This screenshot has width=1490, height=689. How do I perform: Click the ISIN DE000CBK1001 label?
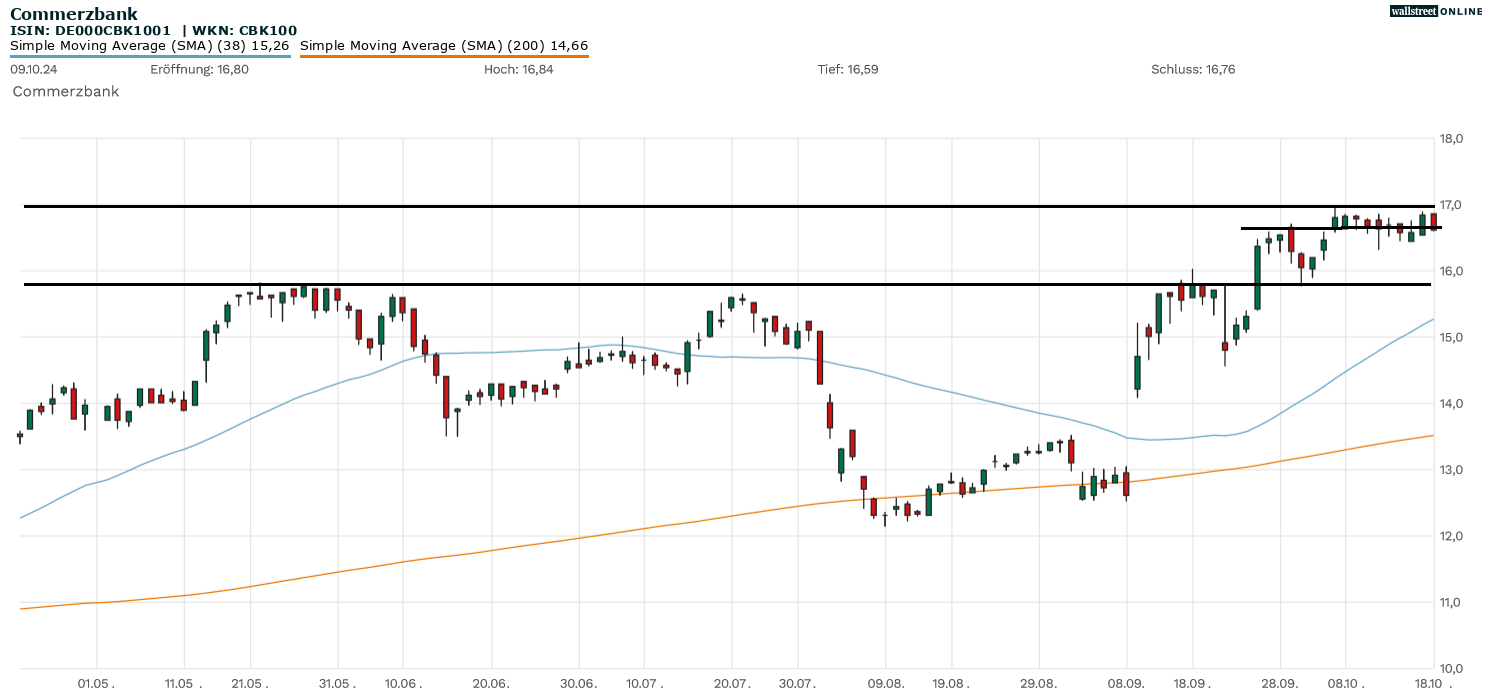pos(90,29)
